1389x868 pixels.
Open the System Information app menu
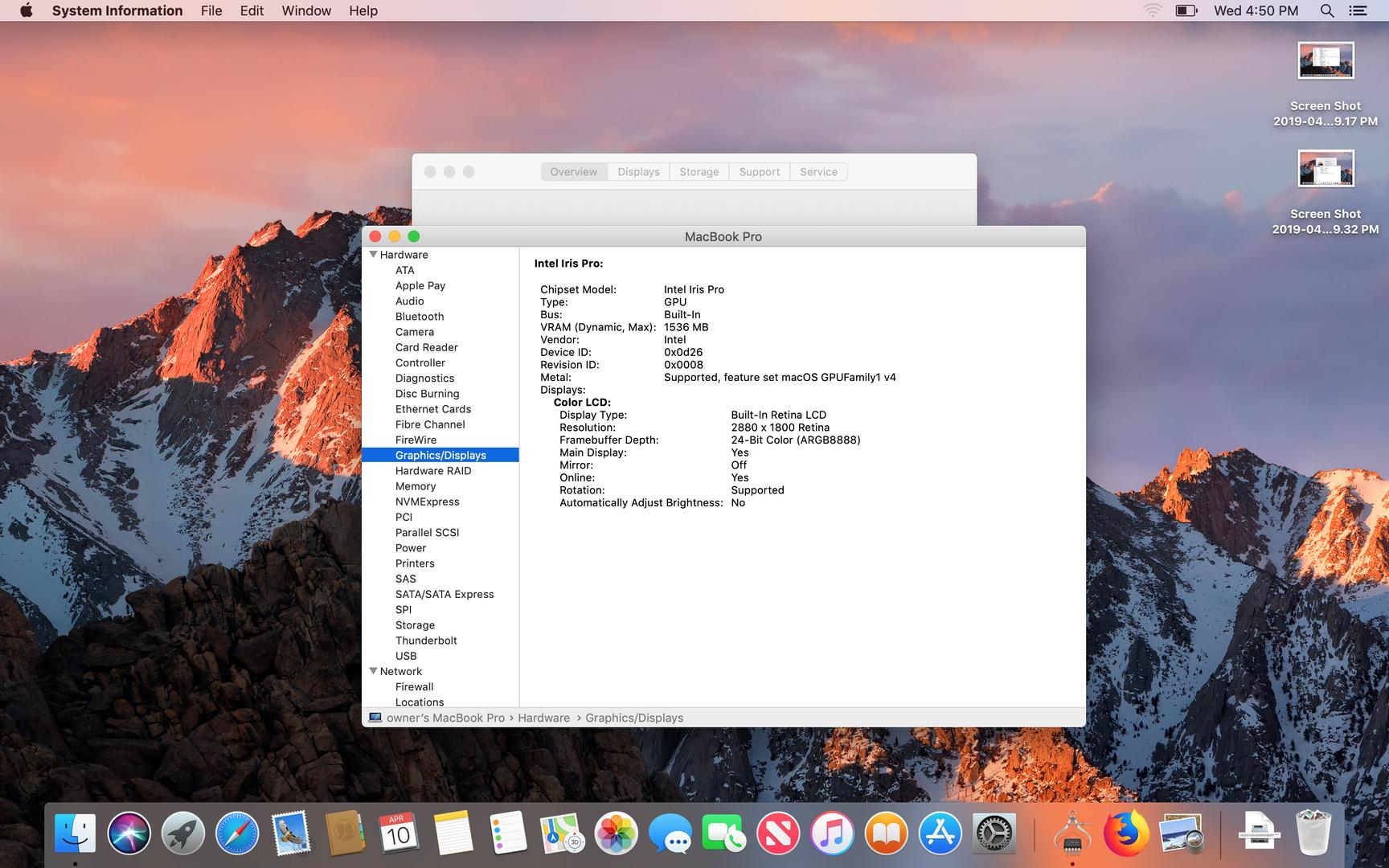117,10
